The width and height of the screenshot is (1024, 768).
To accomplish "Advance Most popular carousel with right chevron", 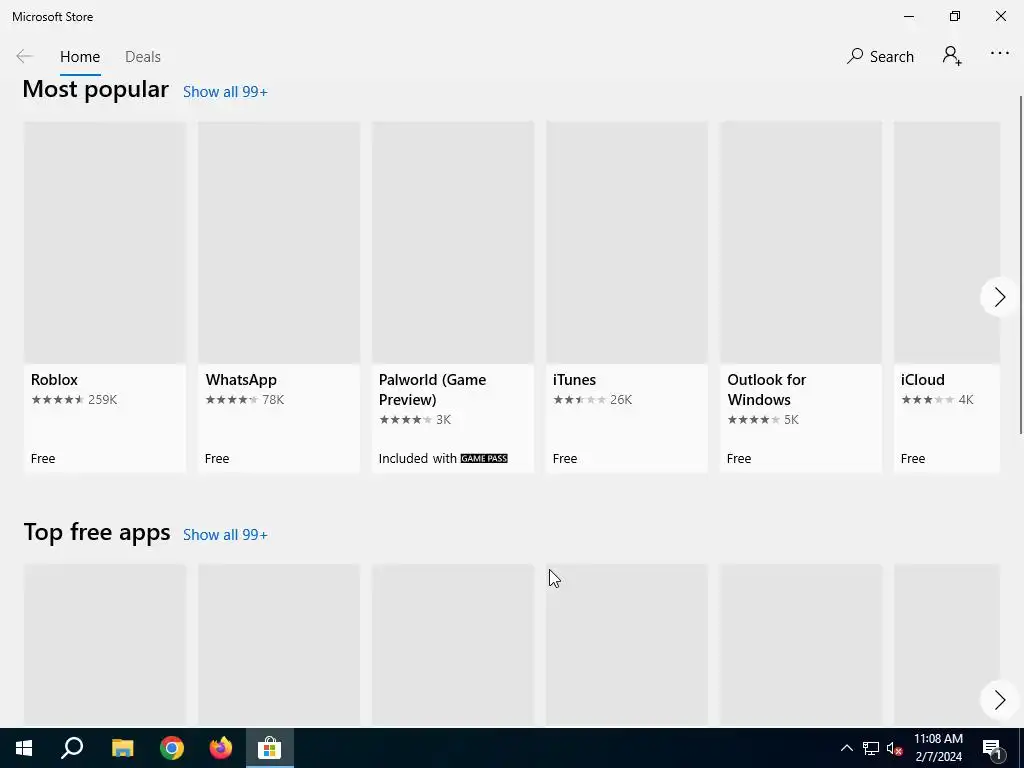I will (999, 297).
